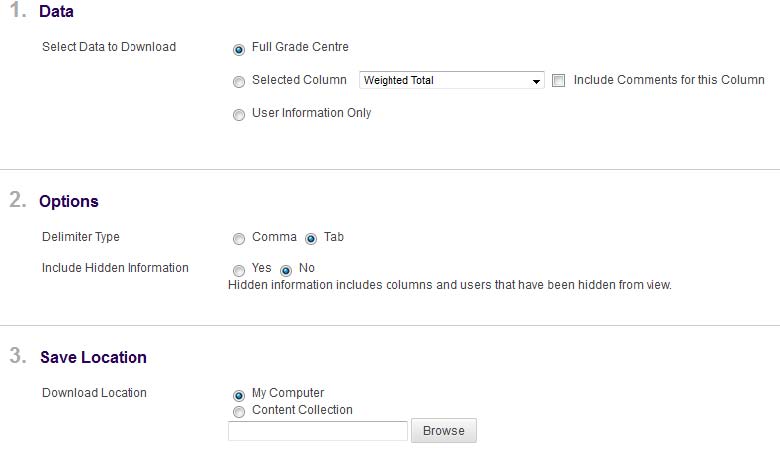Click the Select Data to Download label
This screenshot has width=780, height=451.
(x=109, y=47)
